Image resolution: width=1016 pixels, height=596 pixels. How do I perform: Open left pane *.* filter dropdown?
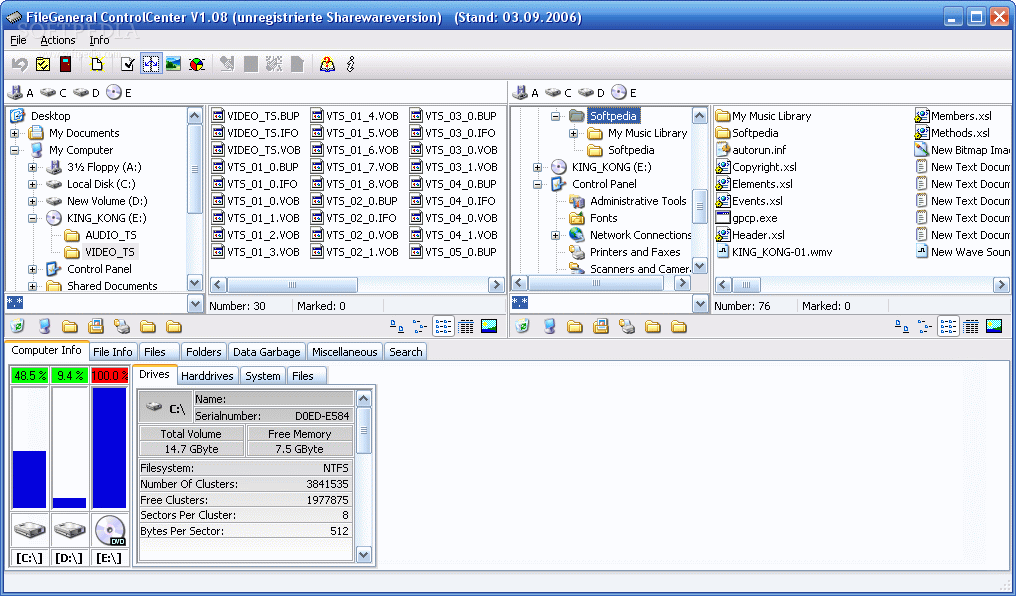coord(195,303)
